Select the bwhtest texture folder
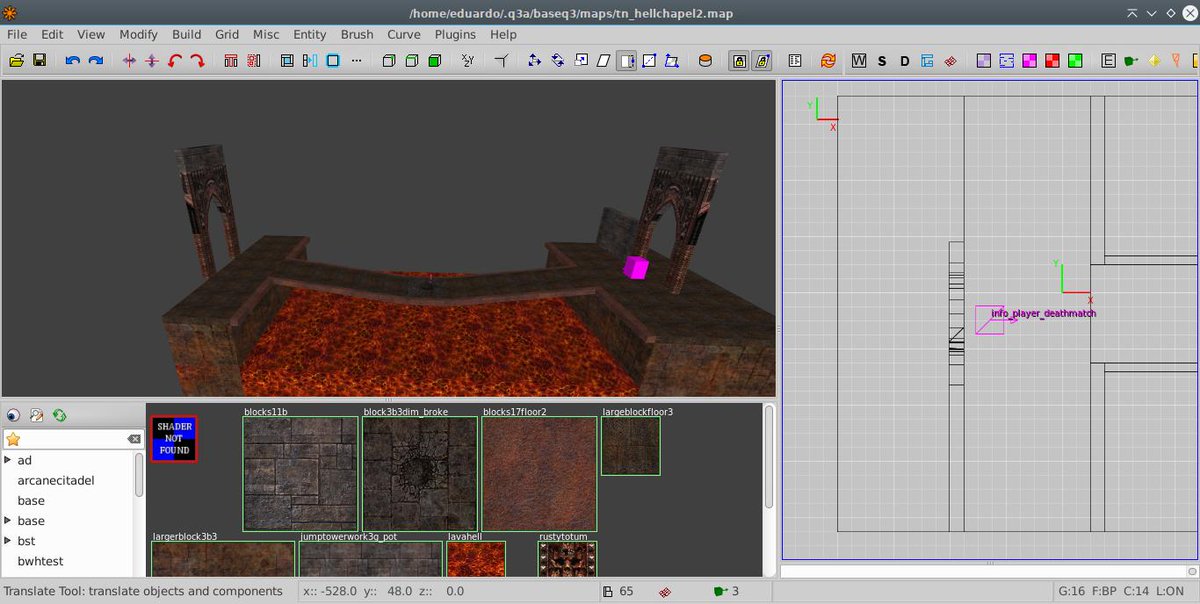The width and height of the screenshot is (1200, 604). [x=41, y=561]
